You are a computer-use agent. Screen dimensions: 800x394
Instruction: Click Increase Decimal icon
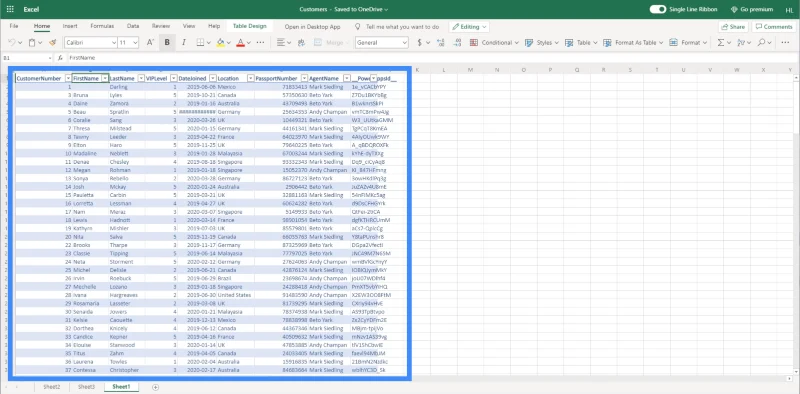440,43
